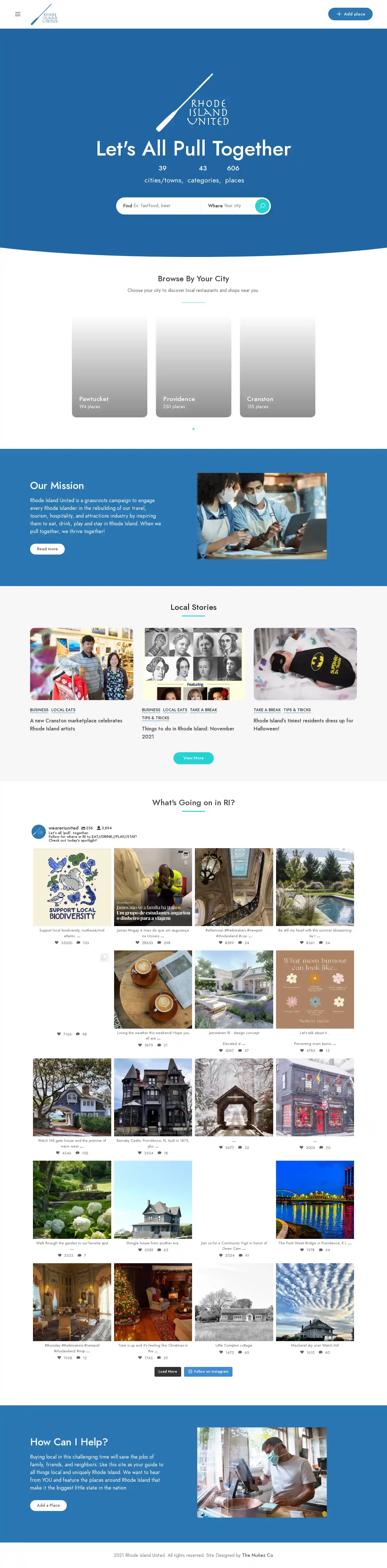Click the Instagram icon in Follow button

pyautogui.click(x=190, y=1371)
